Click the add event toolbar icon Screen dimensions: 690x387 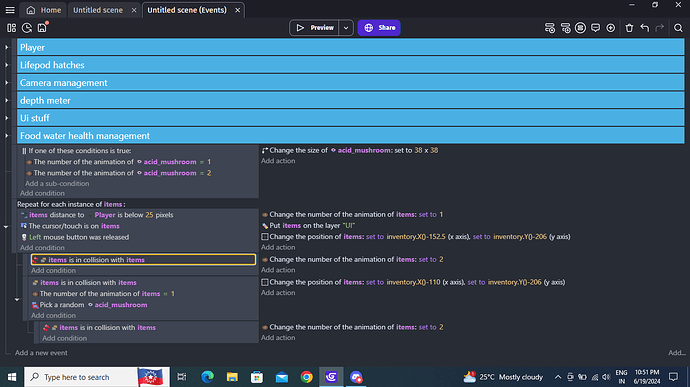[550, 28]
